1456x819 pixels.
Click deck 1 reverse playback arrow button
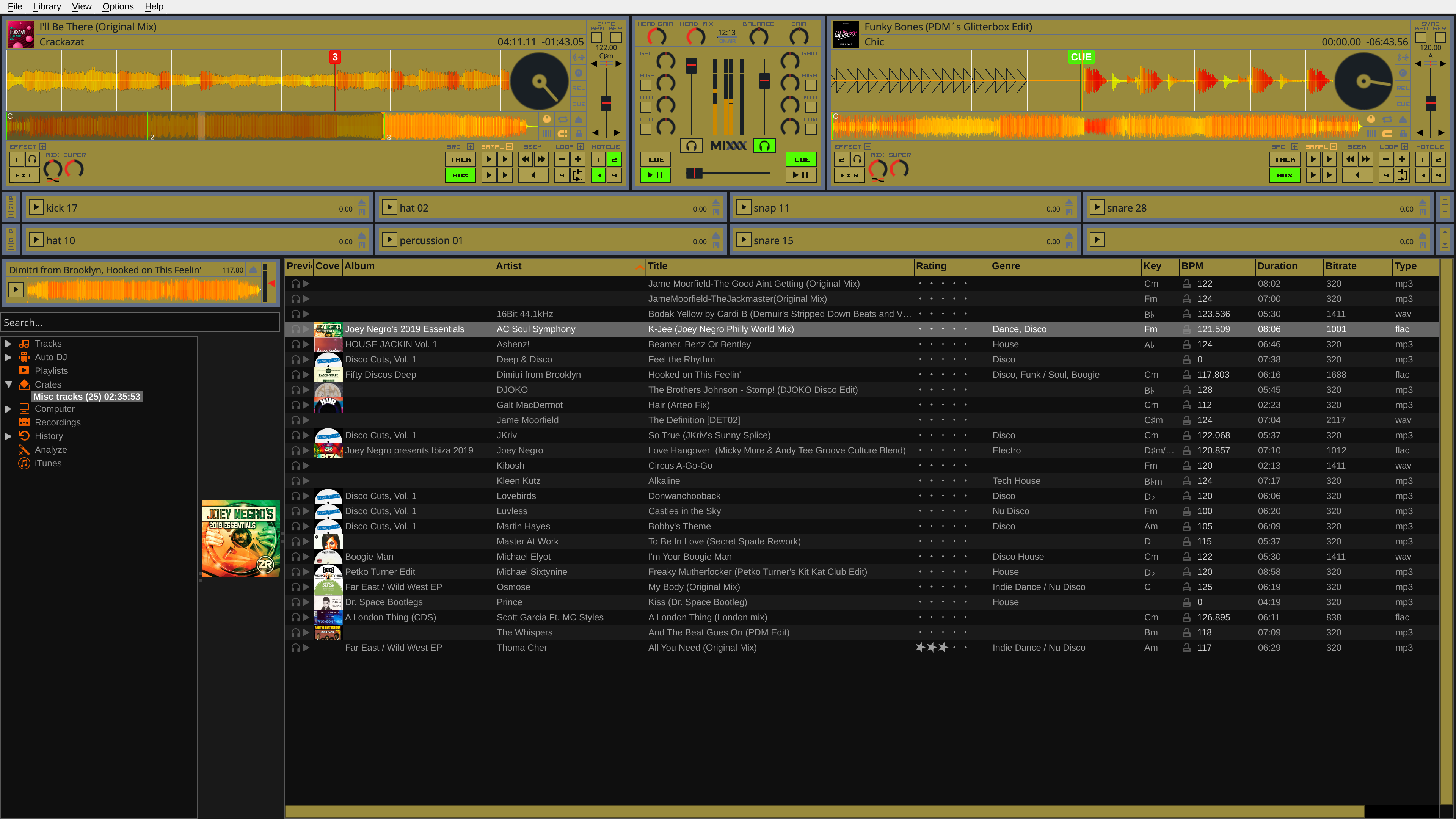533,175
